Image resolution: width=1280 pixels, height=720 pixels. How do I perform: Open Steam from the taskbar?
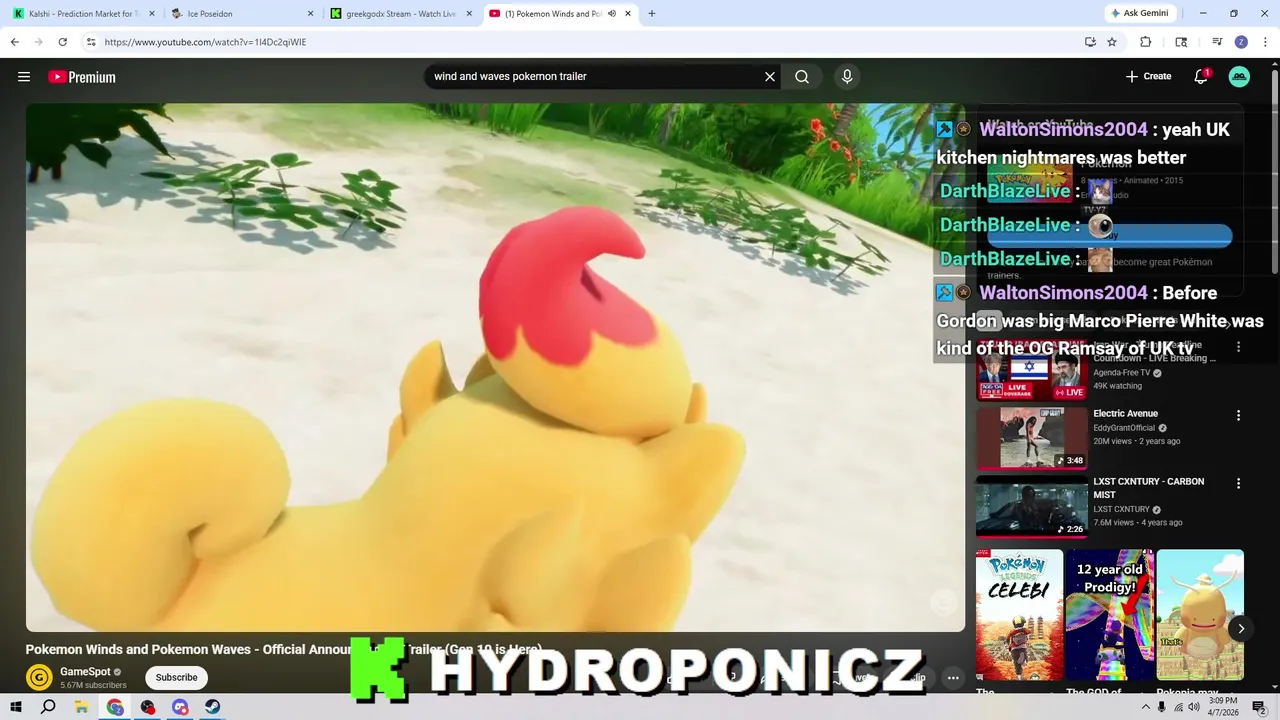coord(213,707)
